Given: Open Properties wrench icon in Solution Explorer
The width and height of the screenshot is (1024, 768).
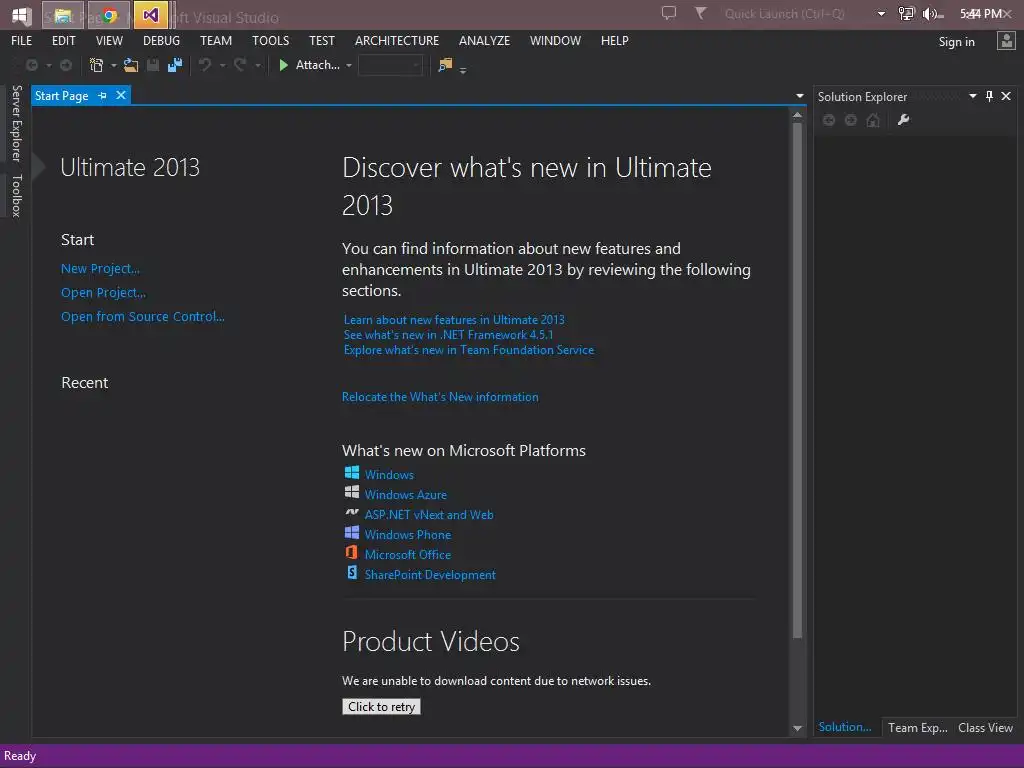Looking at the screenshot, I should pos(903,120).
